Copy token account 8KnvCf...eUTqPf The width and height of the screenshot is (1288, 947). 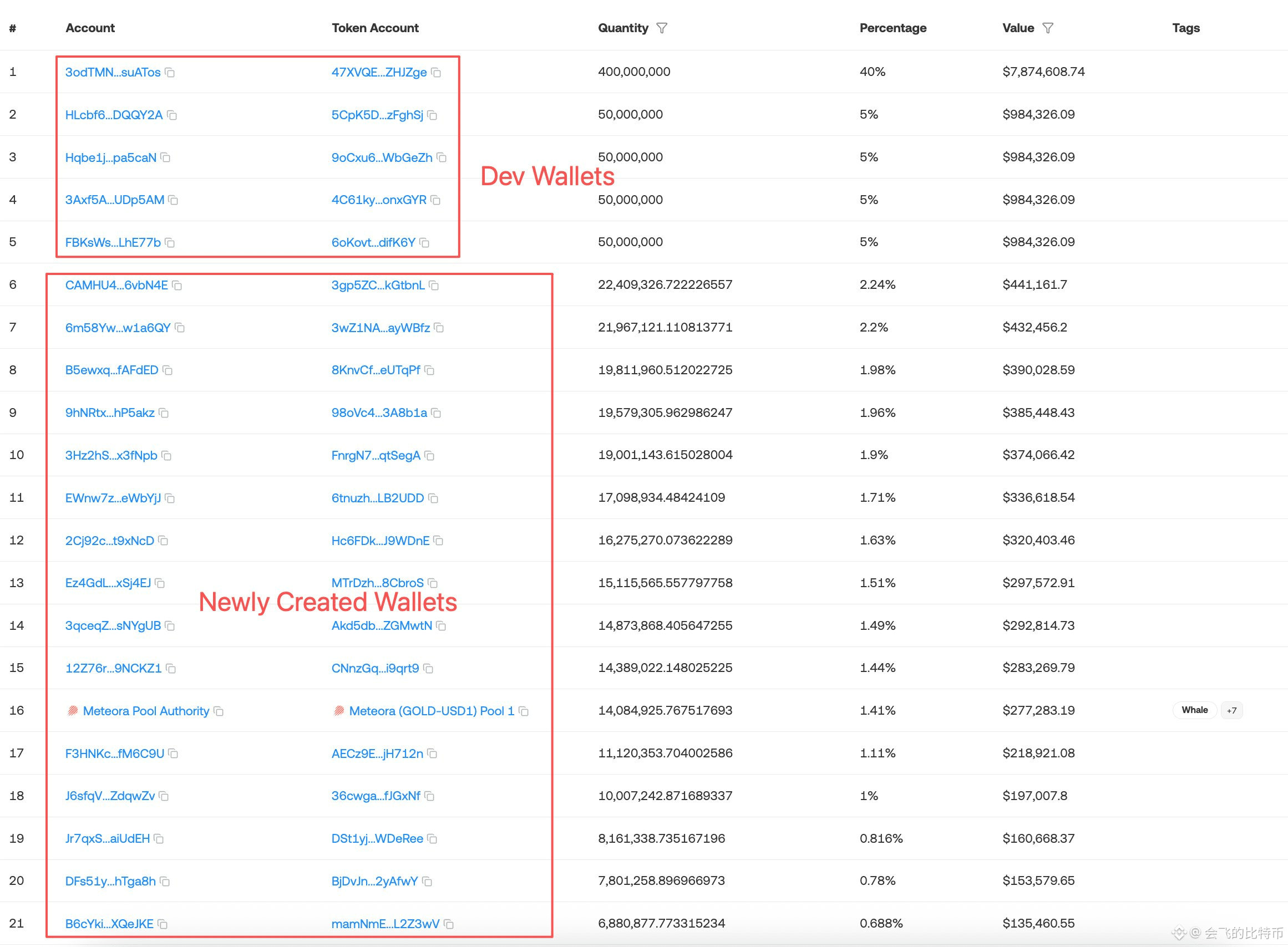point(429,370)
